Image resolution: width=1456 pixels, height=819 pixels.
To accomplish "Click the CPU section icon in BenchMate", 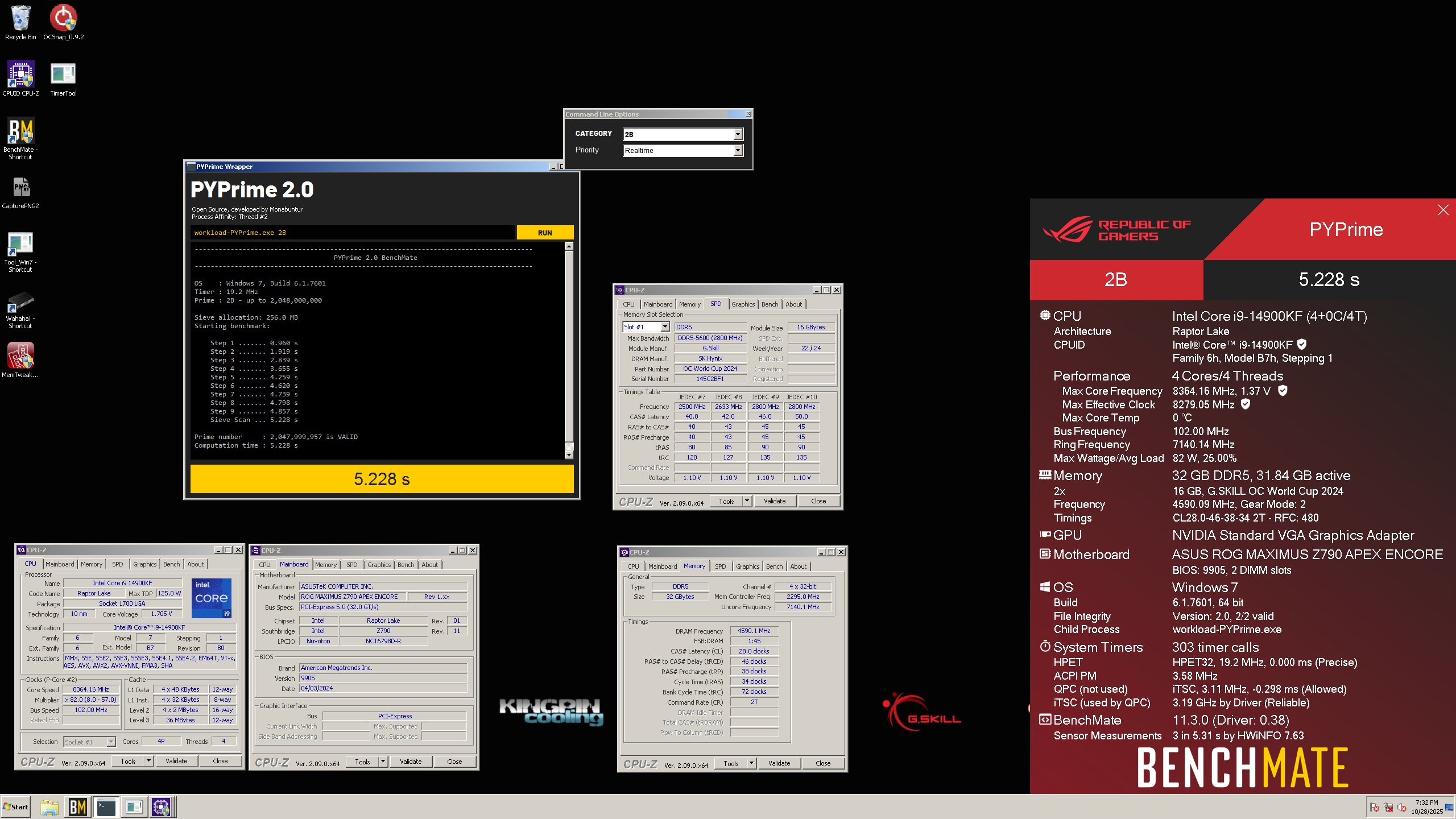I will coord(1045,315).
